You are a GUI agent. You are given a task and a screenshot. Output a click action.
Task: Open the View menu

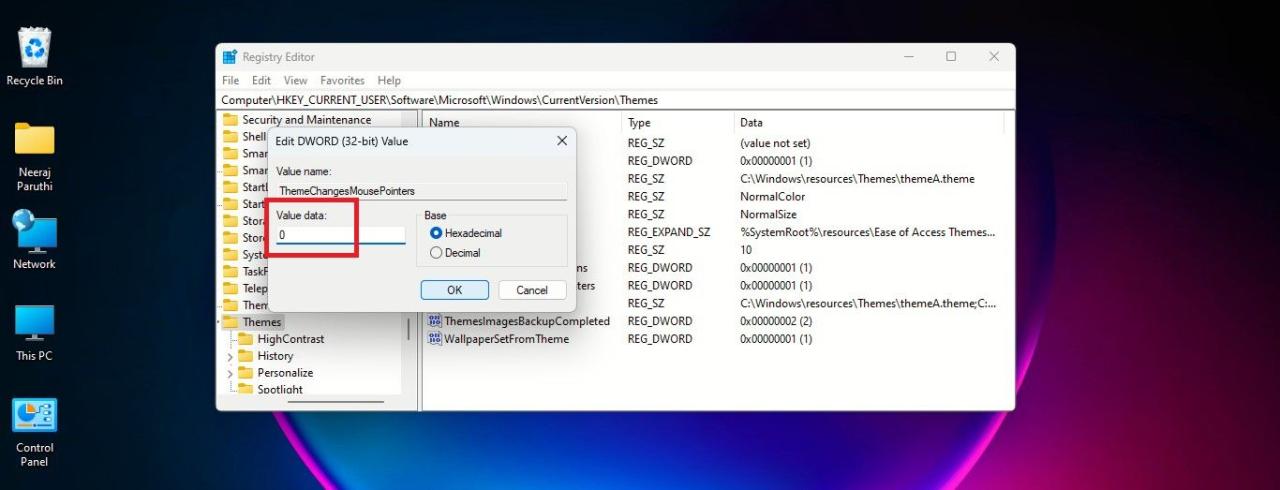[295, 80]
